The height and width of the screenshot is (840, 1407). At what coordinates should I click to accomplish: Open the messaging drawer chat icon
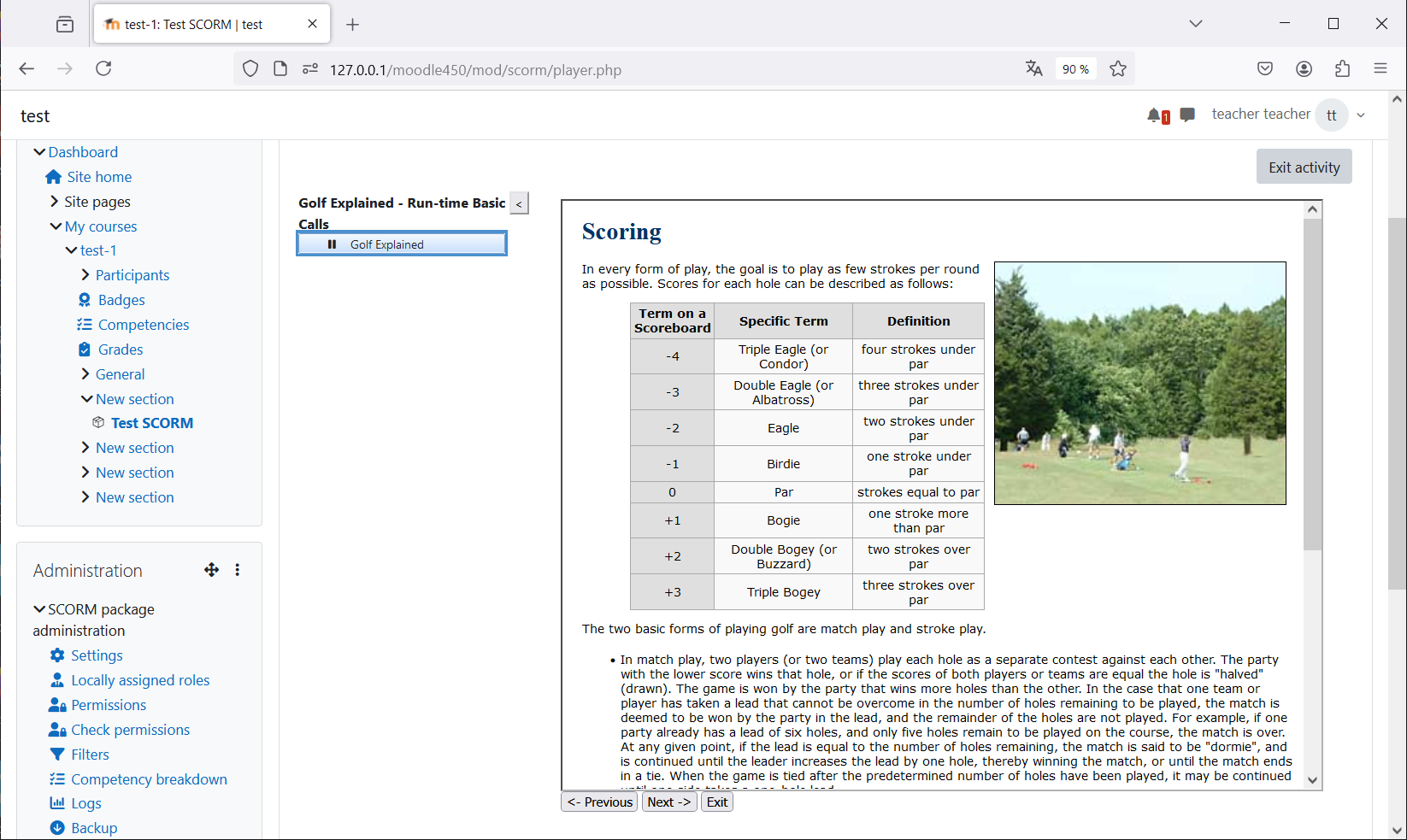click(x=1187, y=115)
